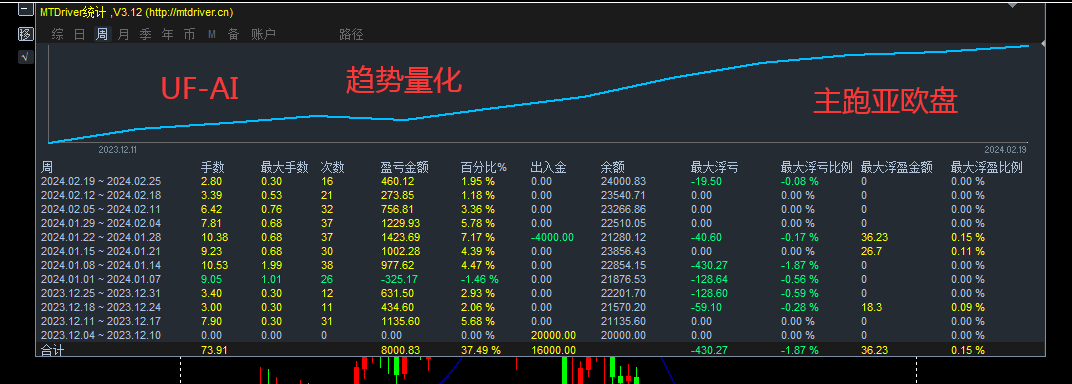Click the chart end date 2024.02.19

point(1006,149)
